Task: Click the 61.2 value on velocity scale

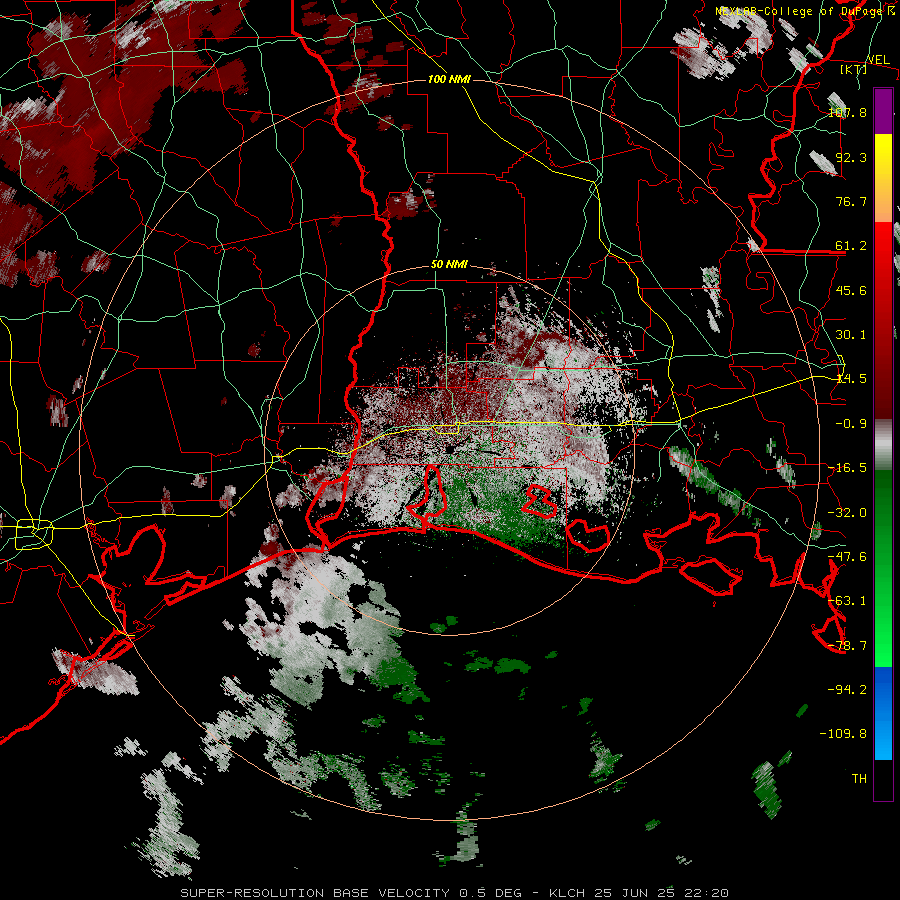Action: 851,246
